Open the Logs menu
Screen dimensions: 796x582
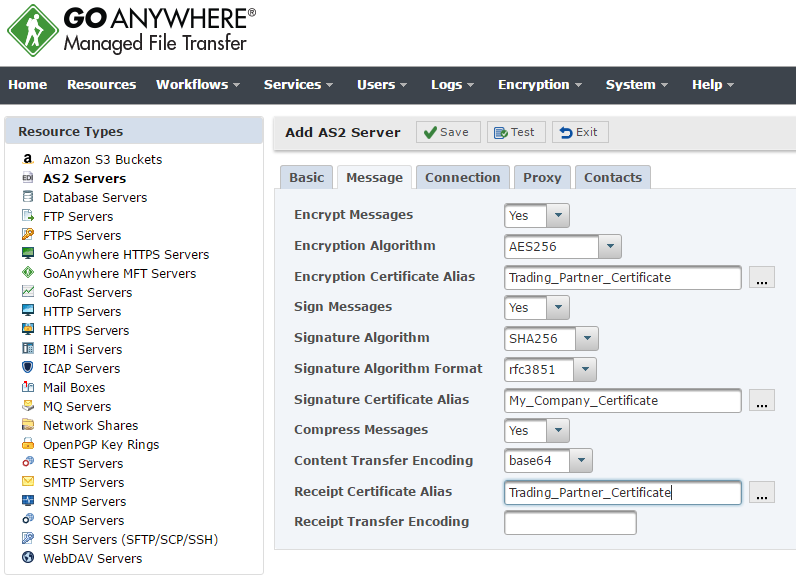tap(452, 85)
